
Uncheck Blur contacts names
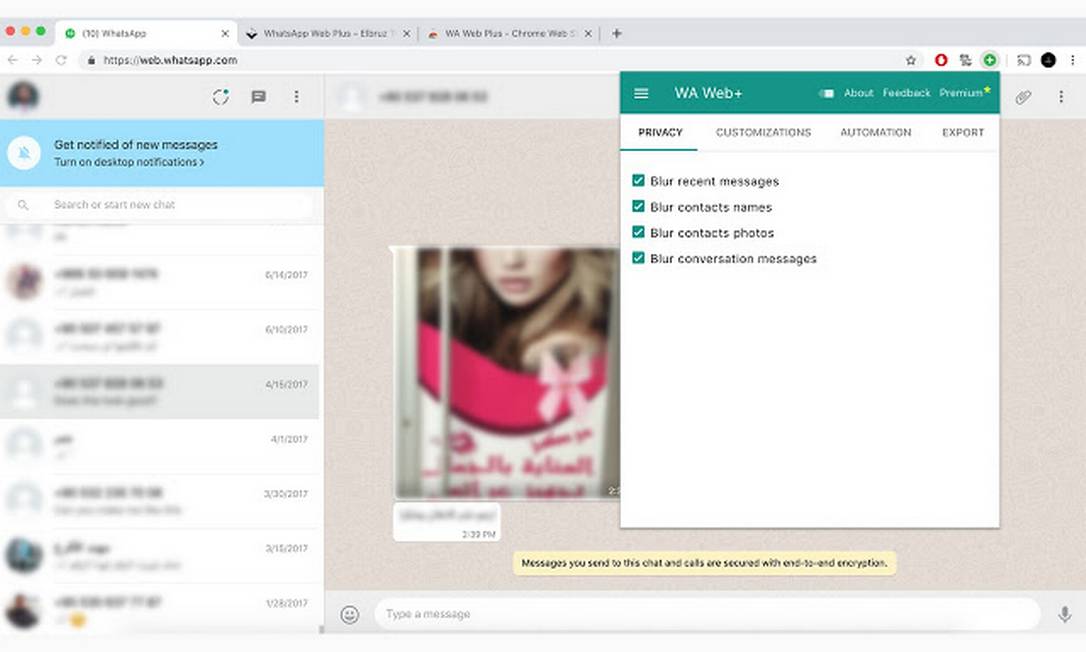(638, 207)
